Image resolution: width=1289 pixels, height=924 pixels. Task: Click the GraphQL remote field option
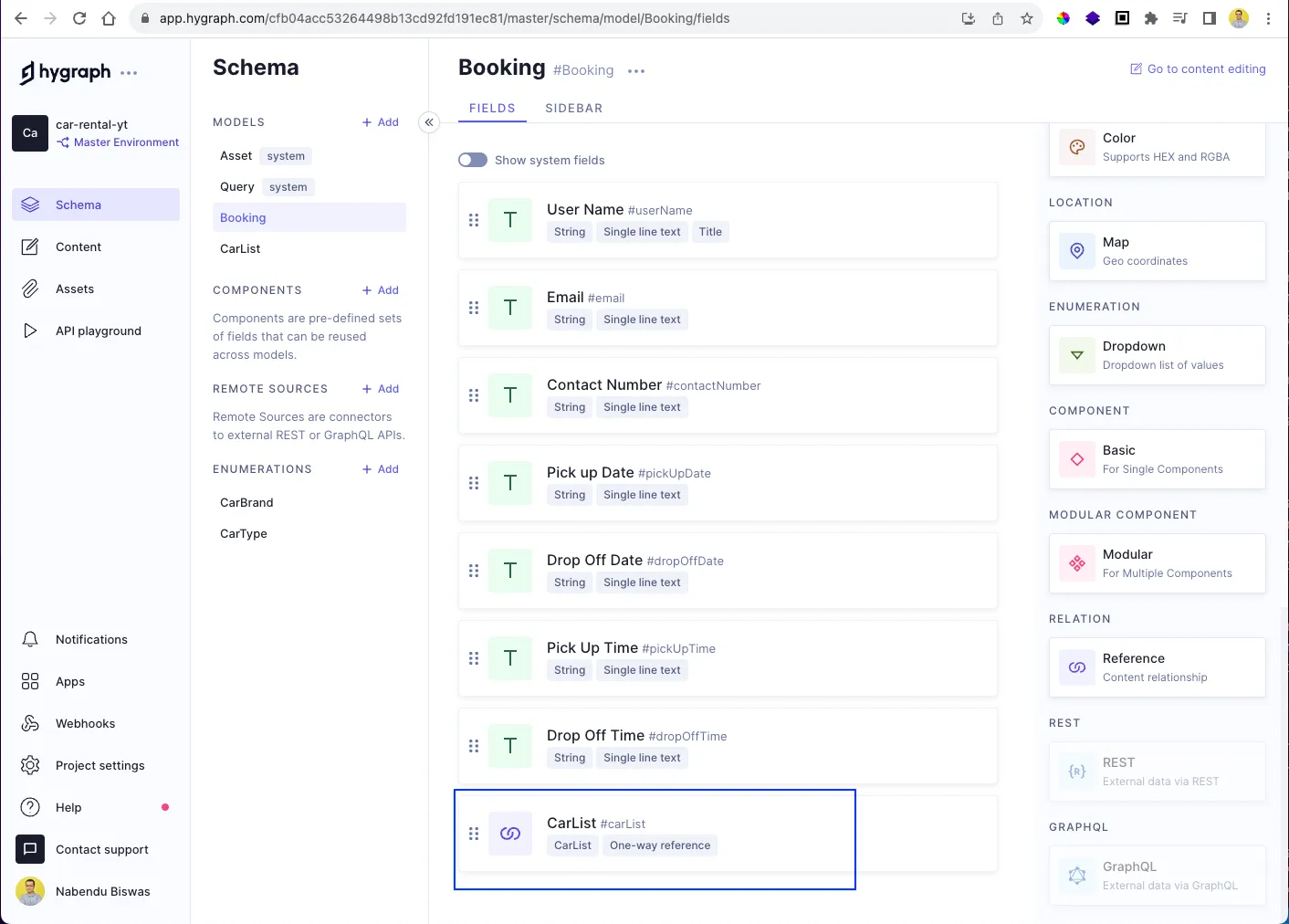tap(1158, 876)
